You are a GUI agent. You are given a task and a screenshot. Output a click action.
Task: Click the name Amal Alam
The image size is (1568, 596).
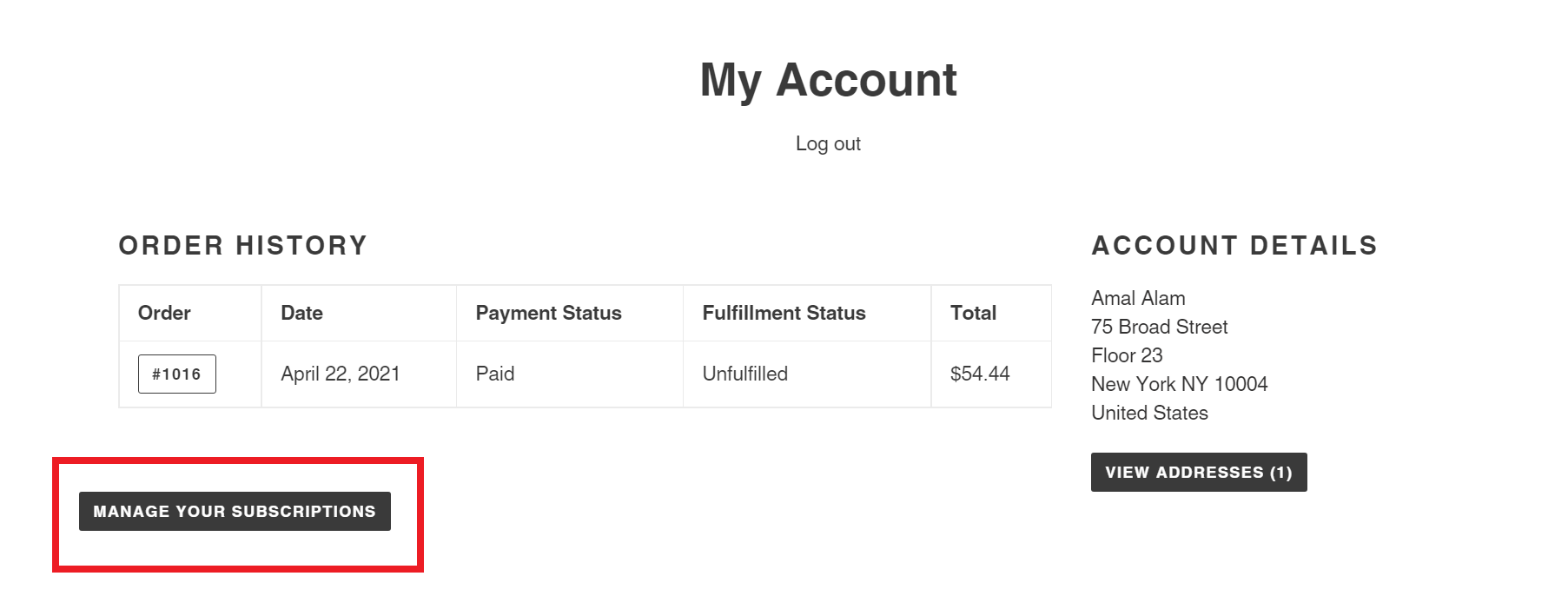[1138, 298]
